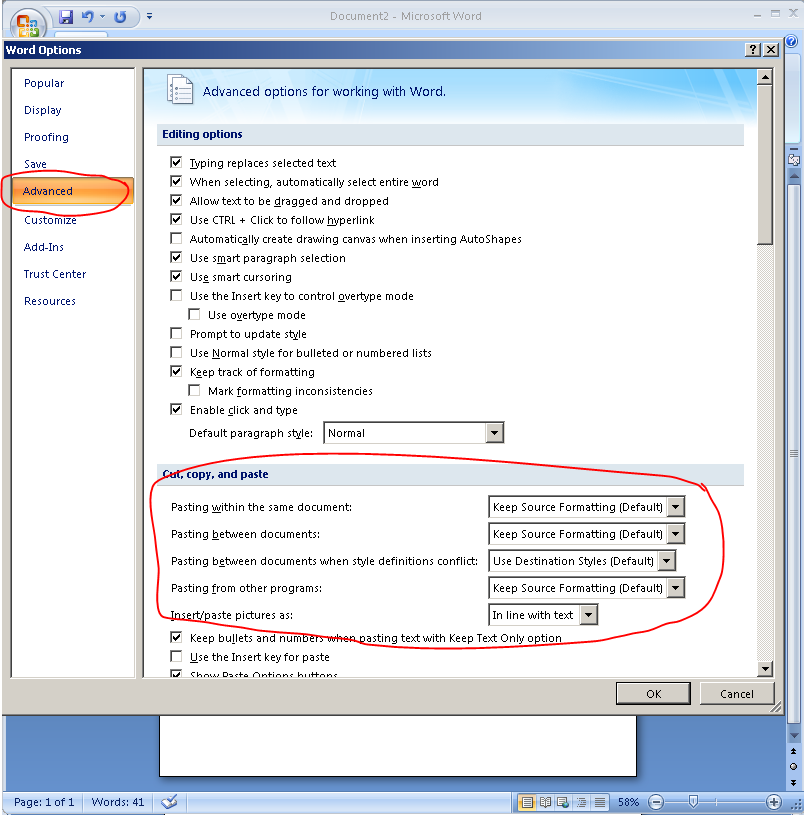This screenshot has width=804, height=815.
Task: Check Use the Insert key for paste
Action: [x=176, y=656]
